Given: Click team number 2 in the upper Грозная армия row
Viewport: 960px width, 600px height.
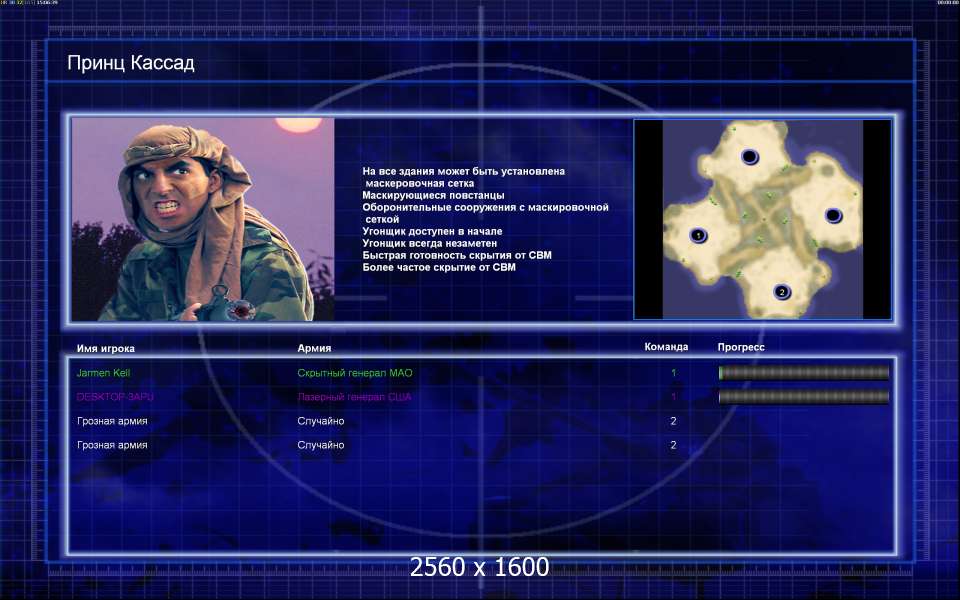Looking at the screenshot, I should tap(673, 421).
